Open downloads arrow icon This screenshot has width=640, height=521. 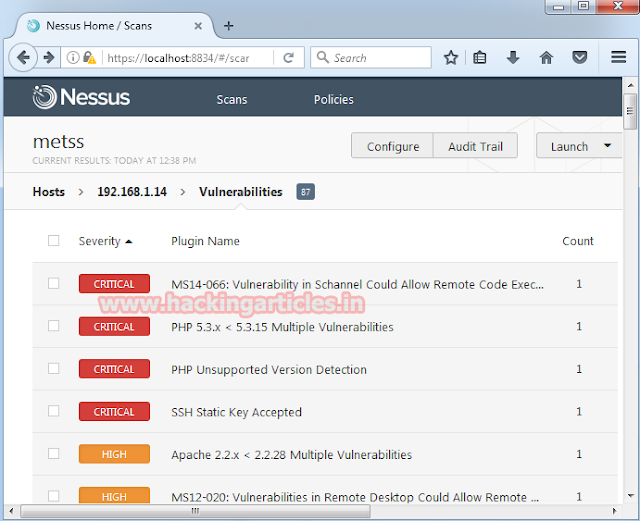click(x=513, y=58)
